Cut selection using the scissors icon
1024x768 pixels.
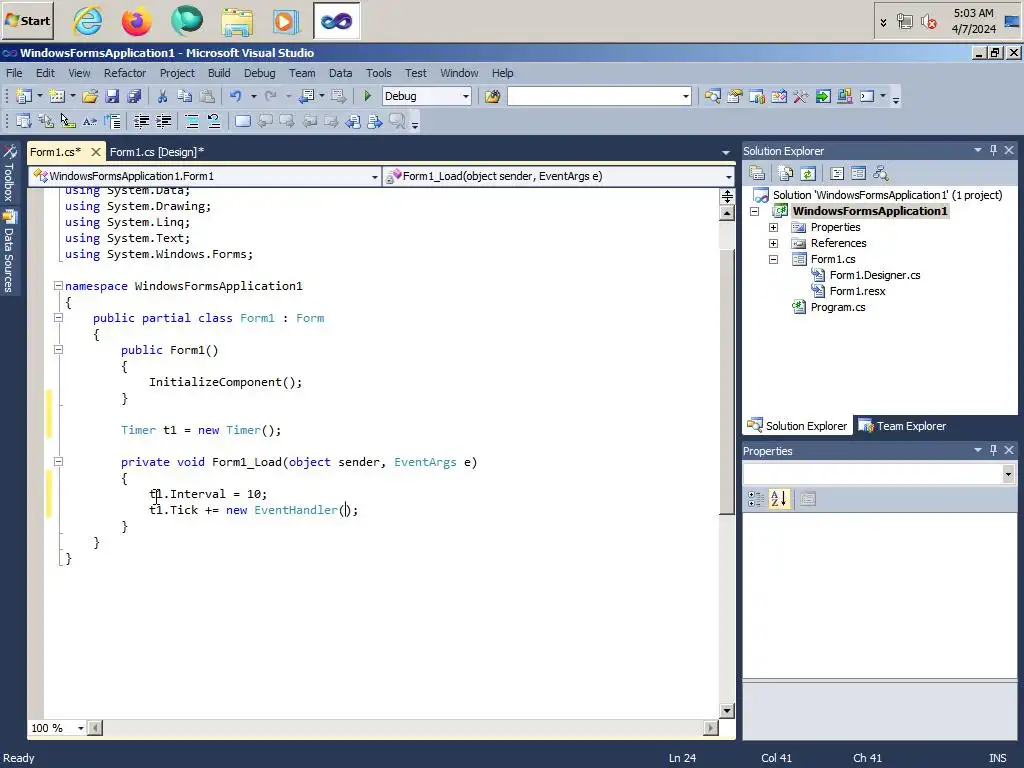tap(163, 97)
